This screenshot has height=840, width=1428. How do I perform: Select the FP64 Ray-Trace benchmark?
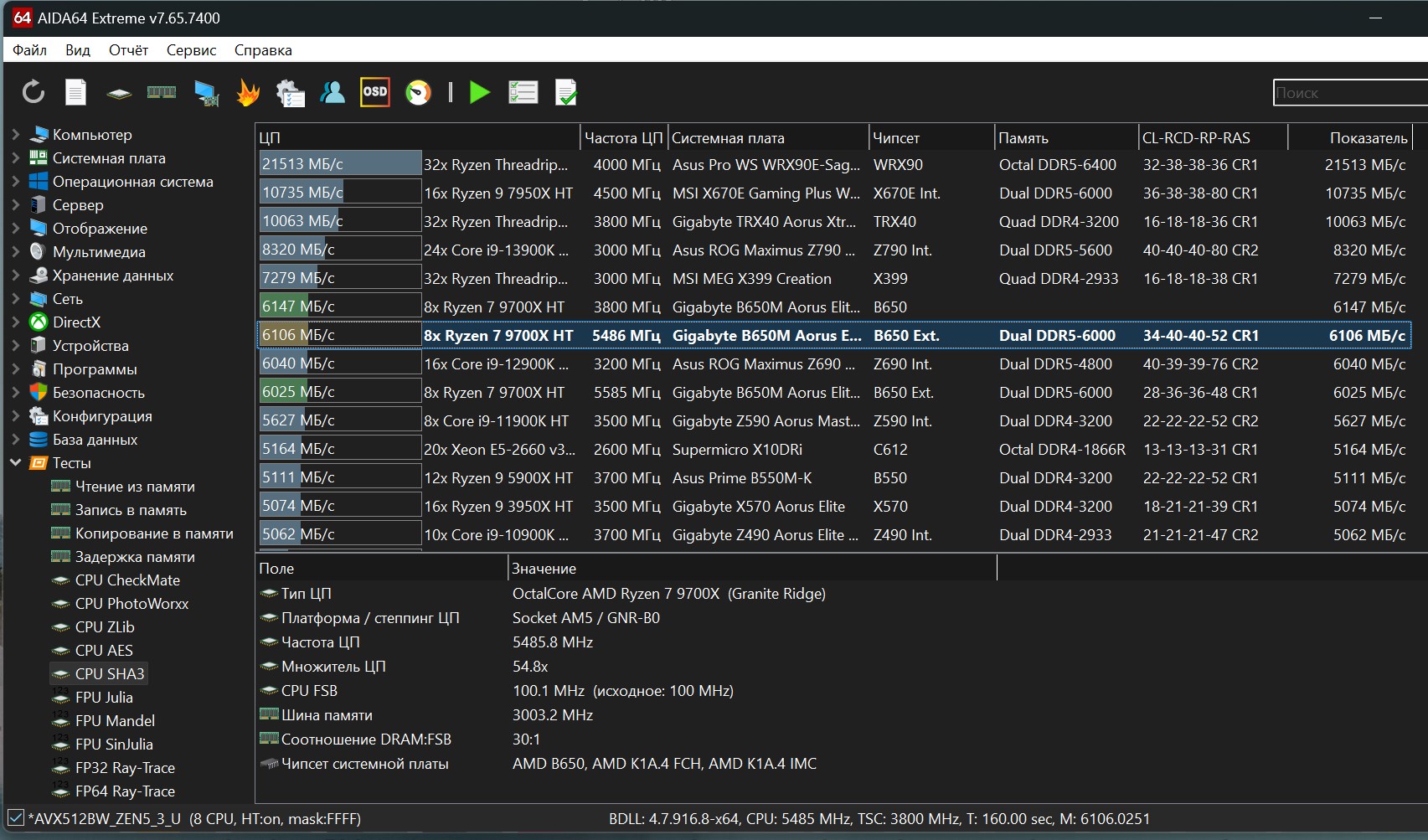pos(113,791)
